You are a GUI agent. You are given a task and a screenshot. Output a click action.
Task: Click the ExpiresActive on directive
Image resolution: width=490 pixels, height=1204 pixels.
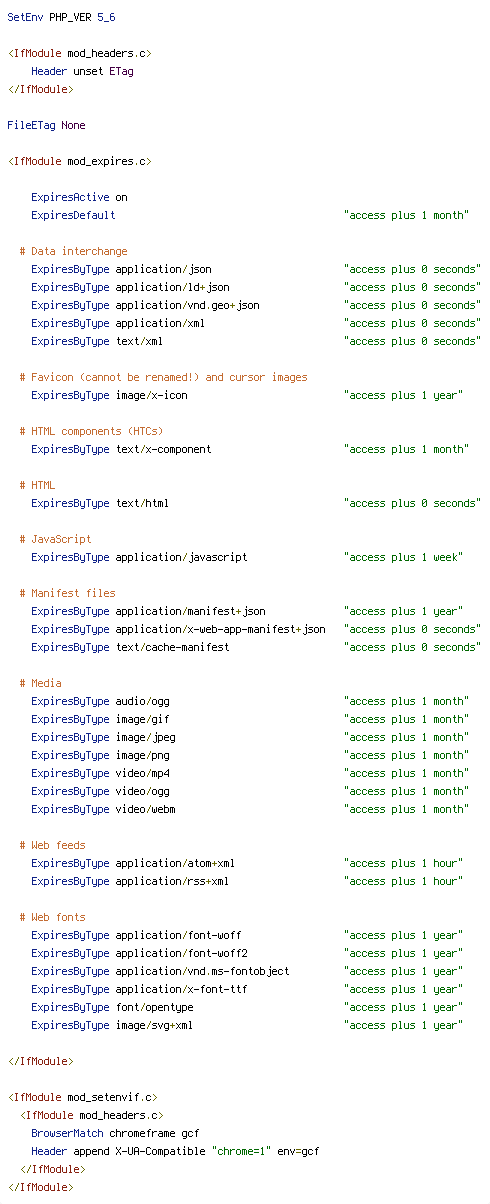pyautogui.click(x=79, y=198)
